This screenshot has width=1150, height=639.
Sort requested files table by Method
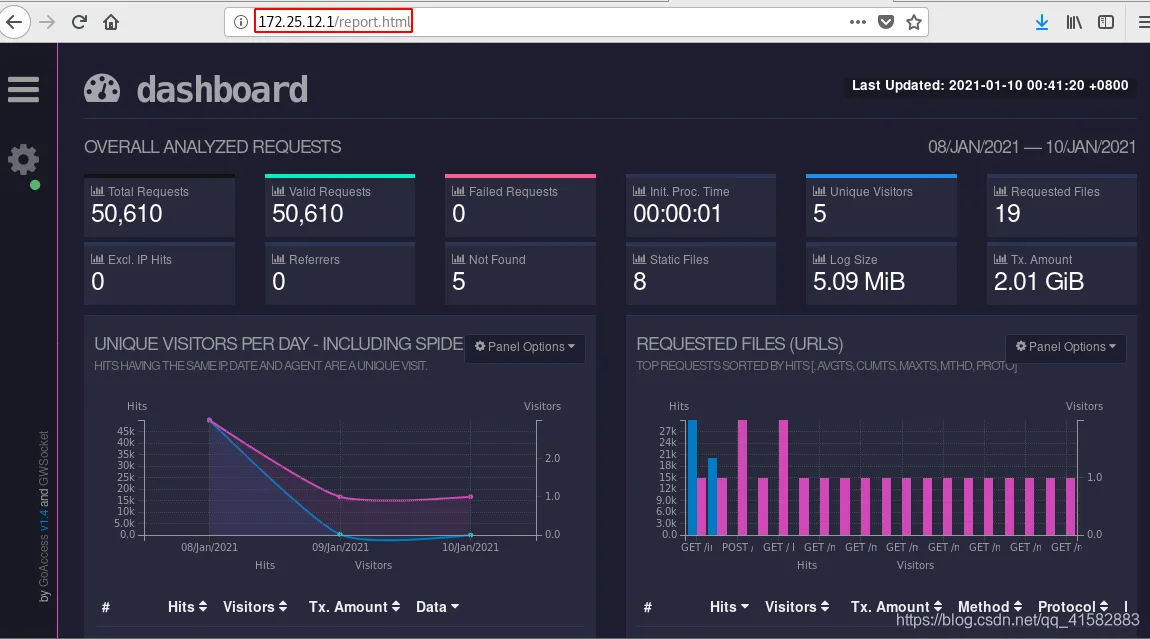coord(989,607)
